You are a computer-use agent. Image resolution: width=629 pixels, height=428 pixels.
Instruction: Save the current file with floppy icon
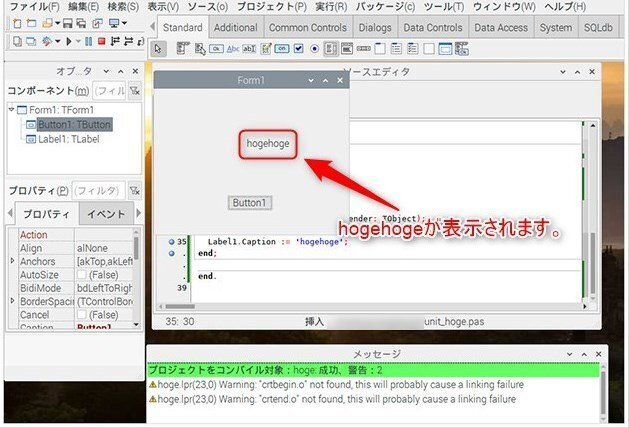coord(67,24)
